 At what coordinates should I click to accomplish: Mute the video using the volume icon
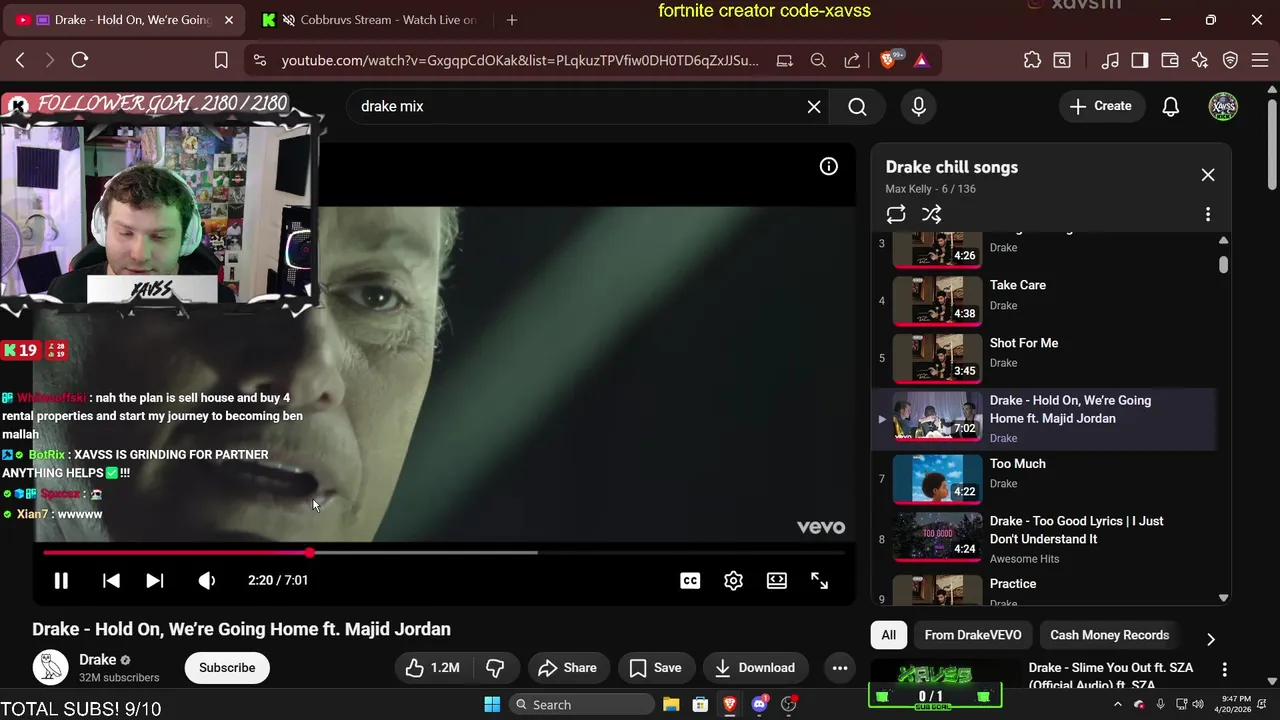(207, 580)
